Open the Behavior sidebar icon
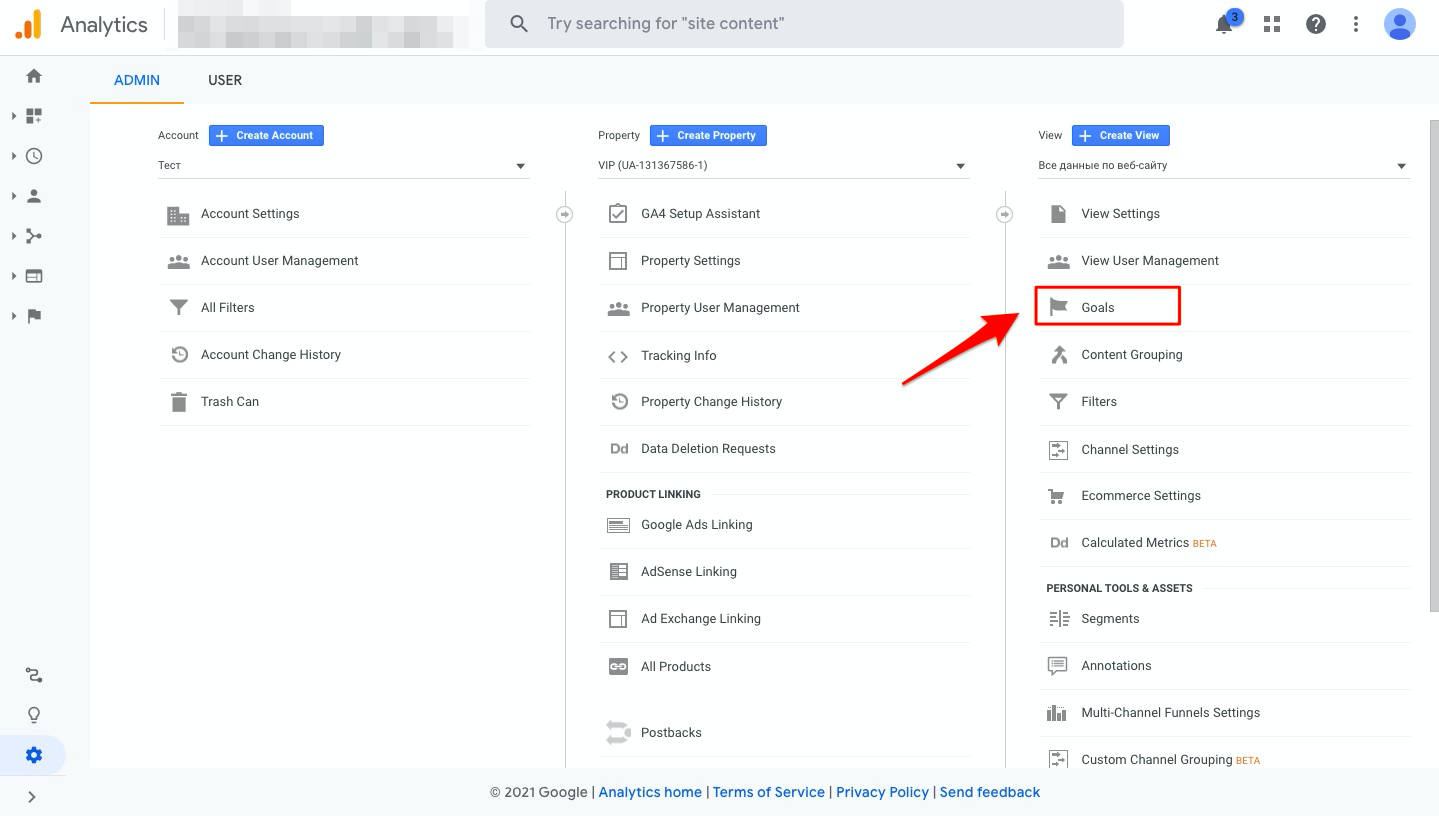This screenshot has width=1439, height=816. (34, 276)
